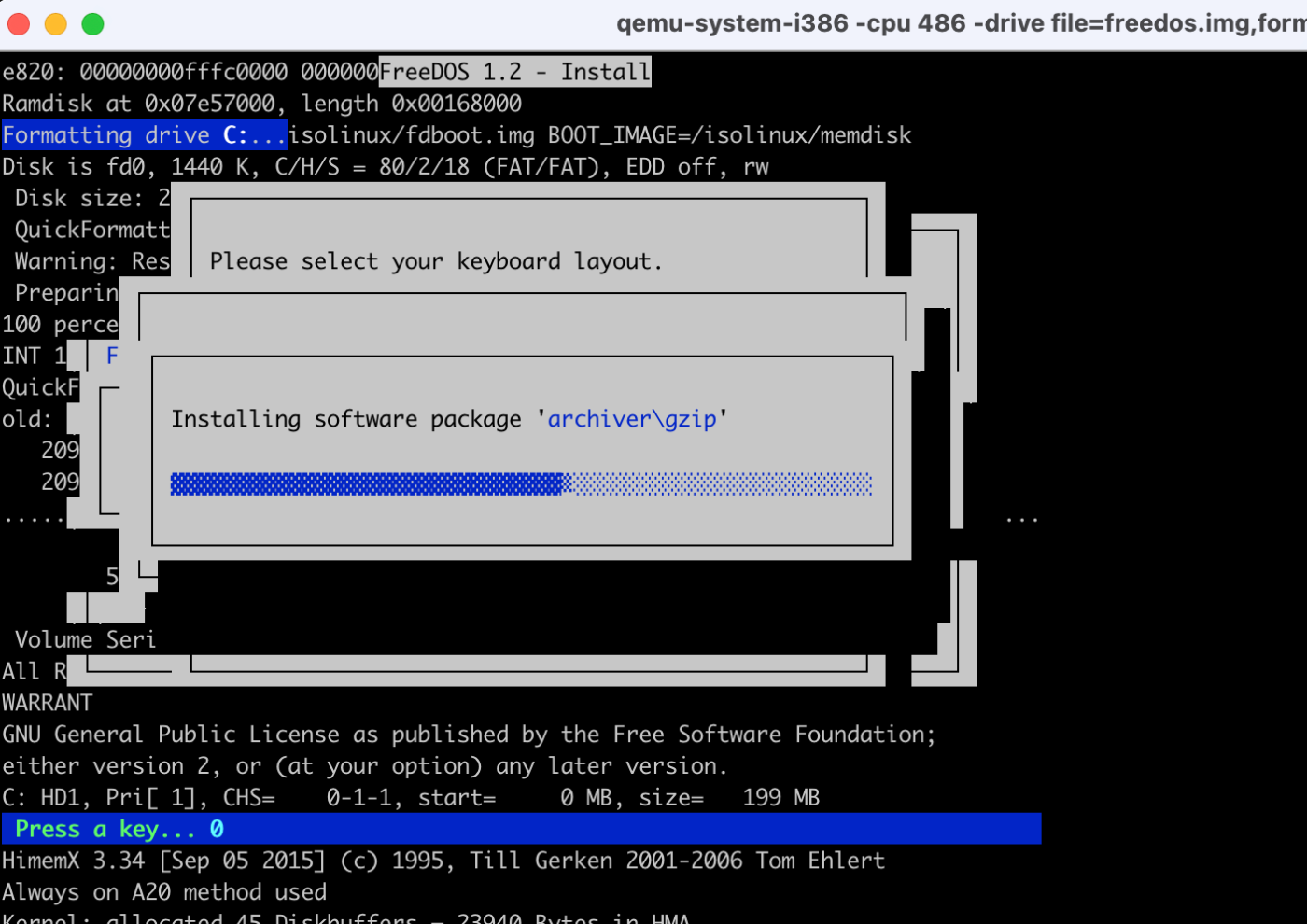This screenshot has width=1307, height=924.
Task: Click the green zoom window button
Action: (x=92, y=23)
